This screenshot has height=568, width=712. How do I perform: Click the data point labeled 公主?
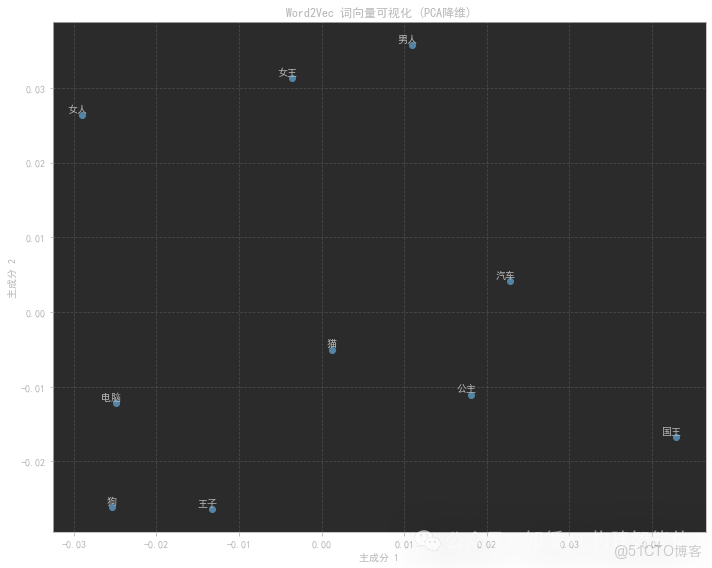coord(471,395)
